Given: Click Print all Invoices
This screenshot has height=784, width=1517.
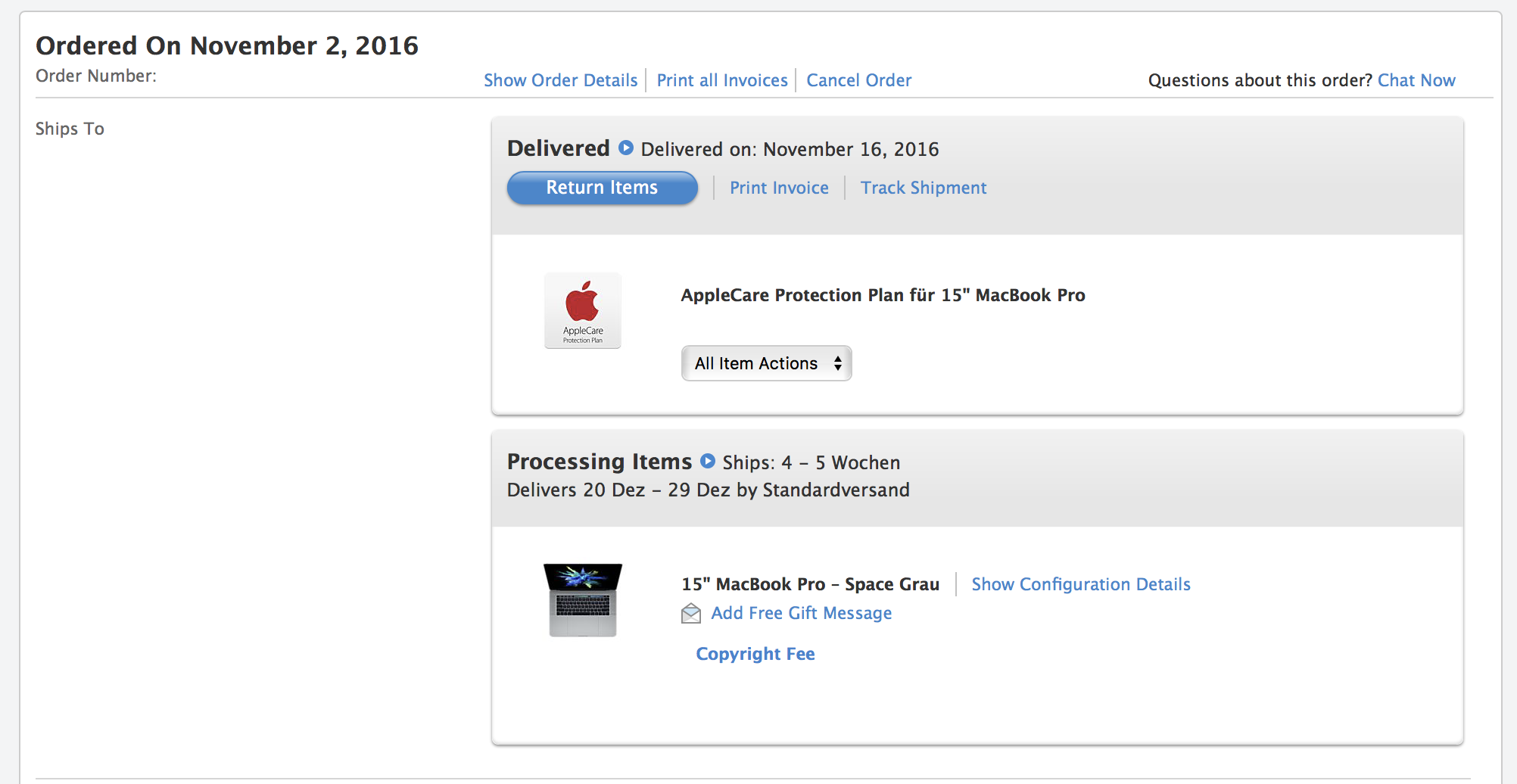Looking at the screenshot, I should [x=722, y=80].
